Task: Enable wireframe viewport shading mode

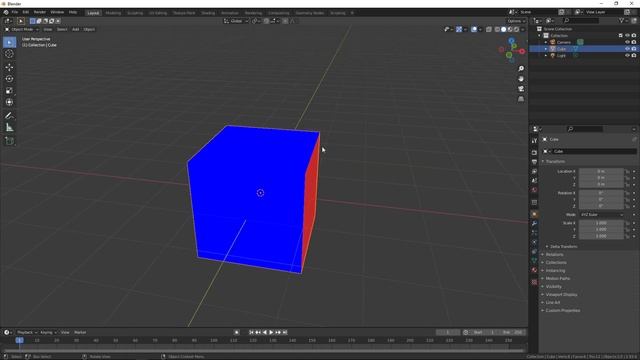Action: [x=497, y=29]
